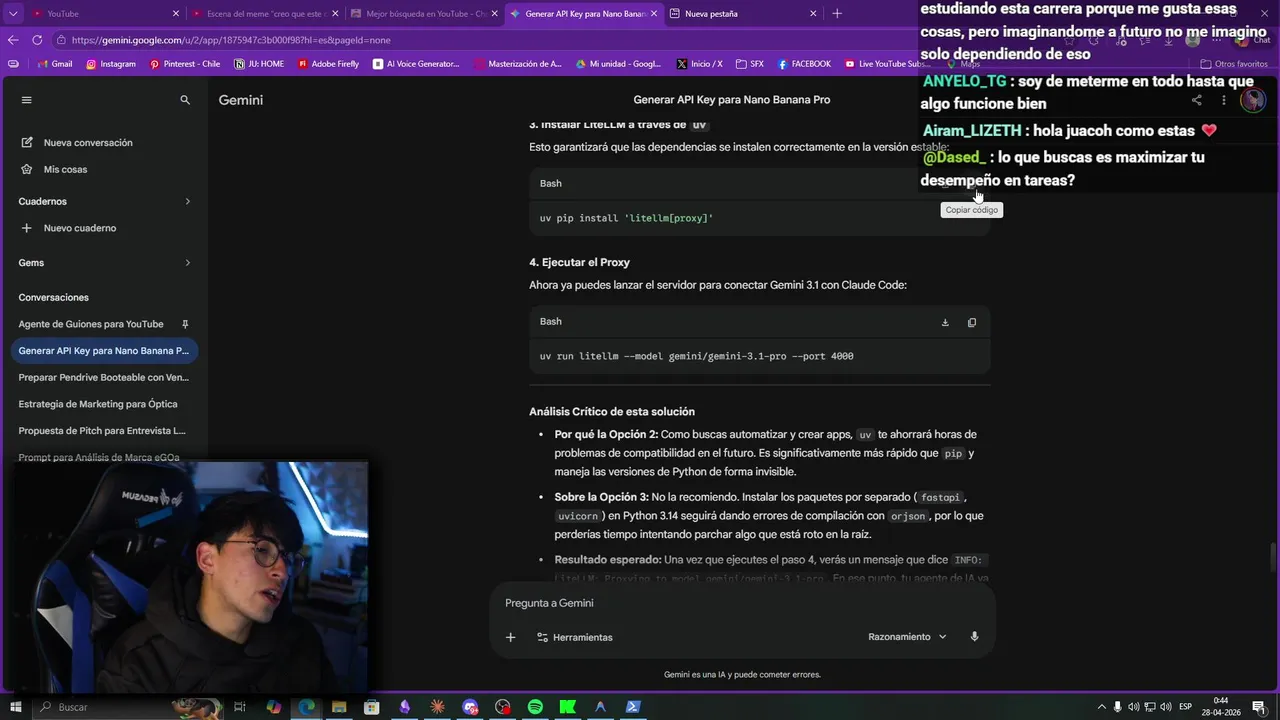Open the Adobe Firefly bookmark

(x=328, y=64)
